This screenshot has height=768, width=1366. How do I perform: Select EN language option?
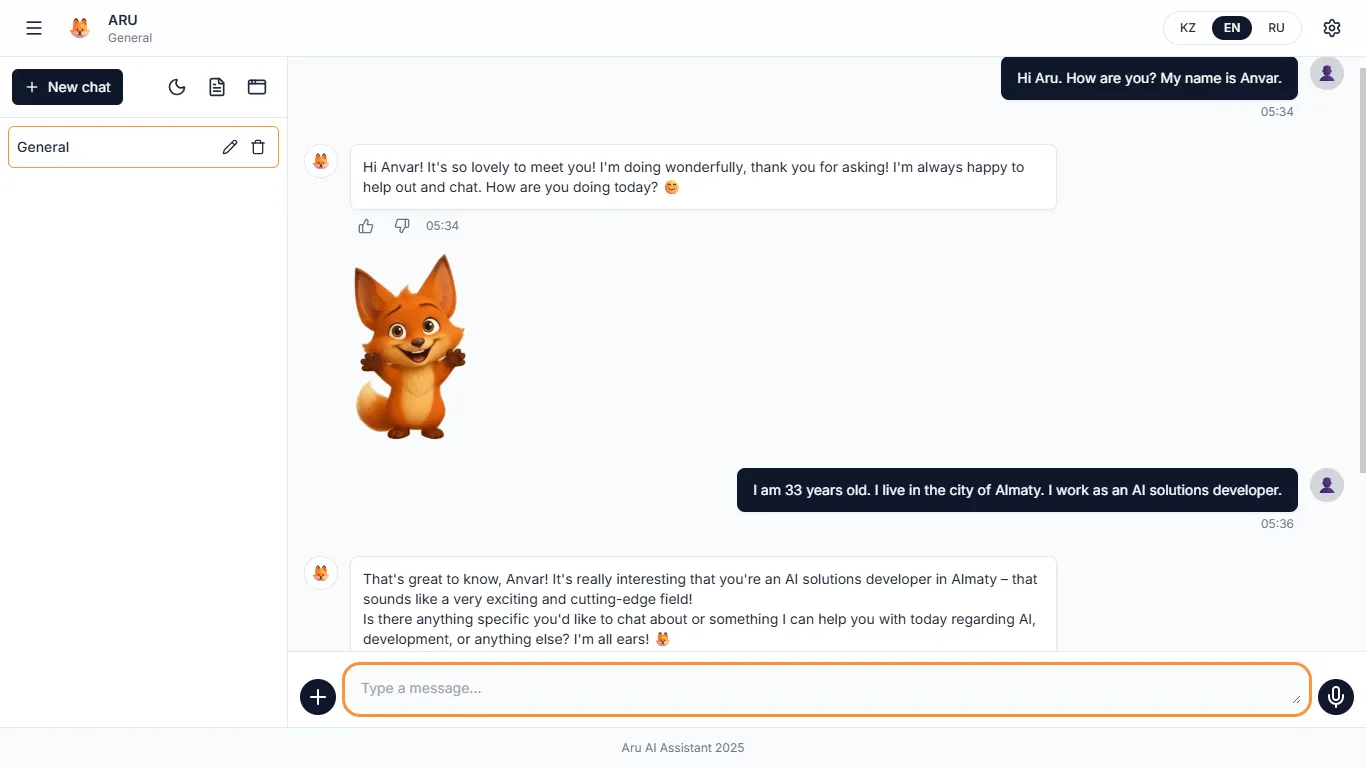[x=1232, y=28]
